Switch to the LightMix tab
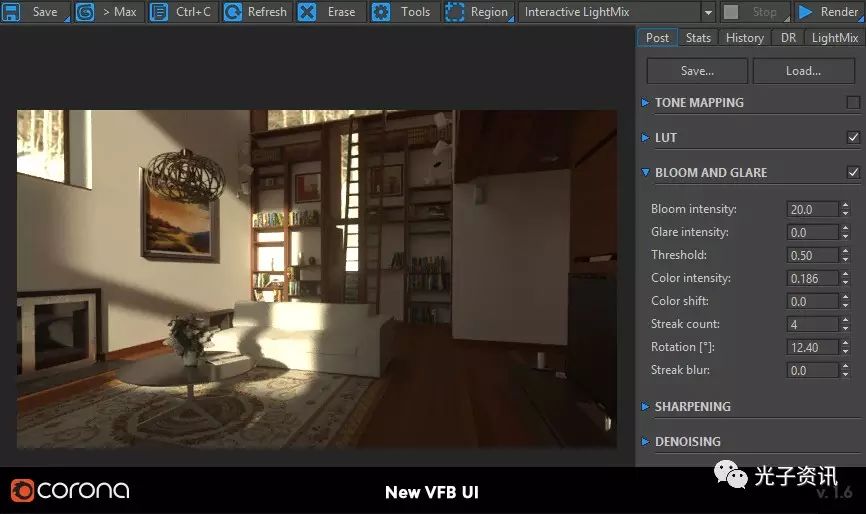 835,38
